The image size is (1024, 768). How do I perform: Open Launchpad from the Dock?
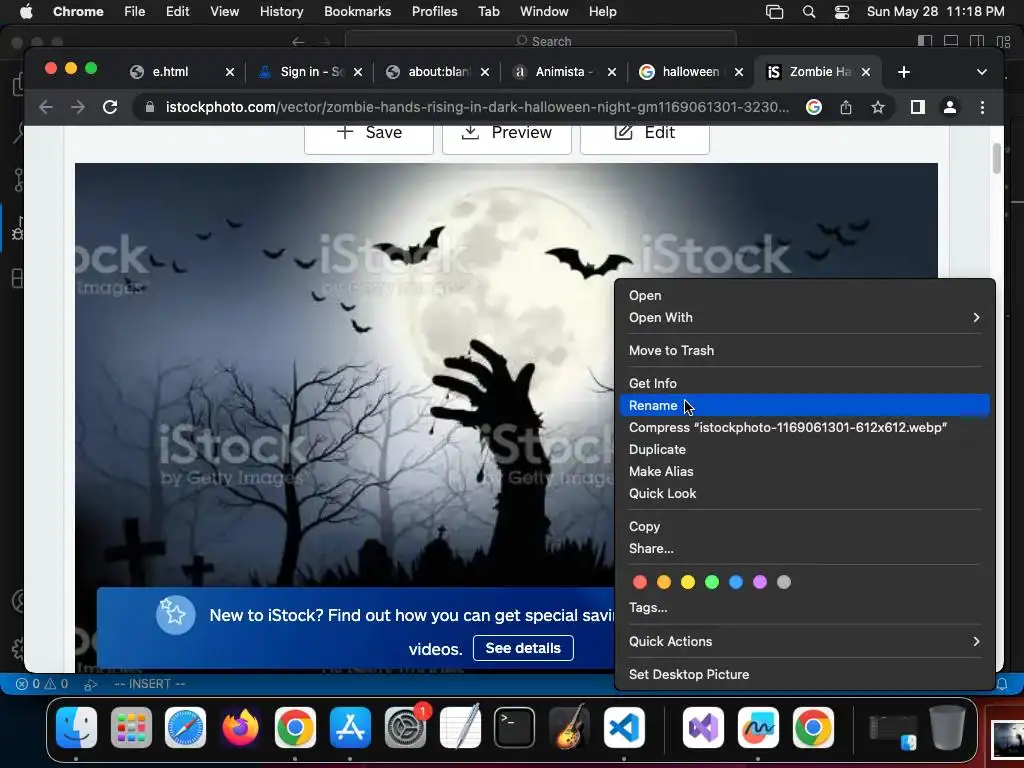131,727
